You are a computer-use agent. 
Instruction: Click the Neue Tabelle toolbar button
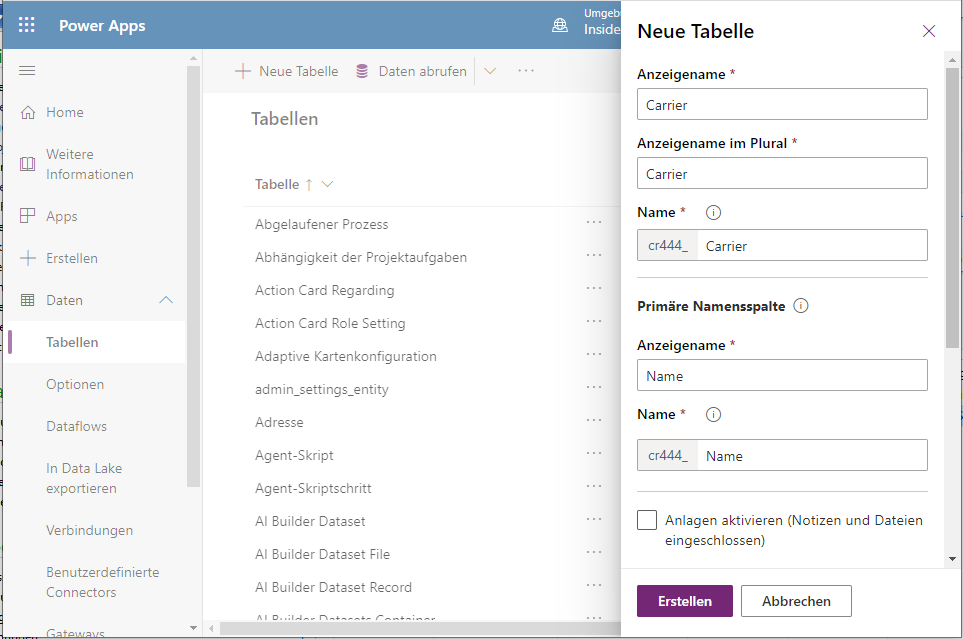click(x=287, y=71)
